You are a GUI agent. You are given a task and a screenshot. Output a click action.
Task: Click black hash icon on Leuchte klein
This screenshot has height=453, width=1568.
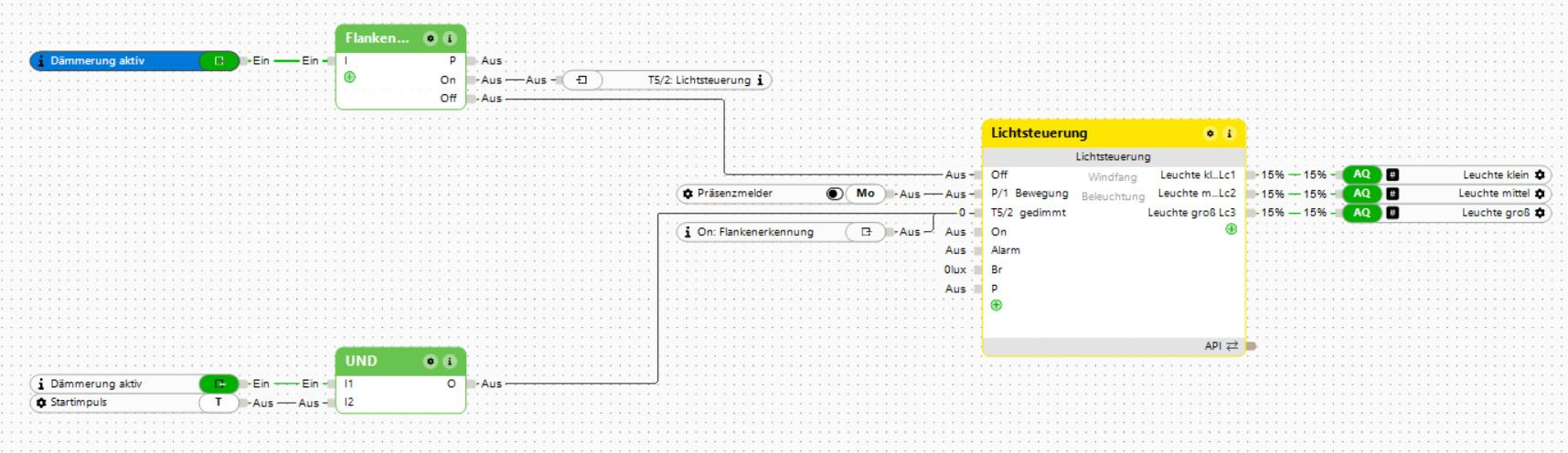pos(1392,174)
